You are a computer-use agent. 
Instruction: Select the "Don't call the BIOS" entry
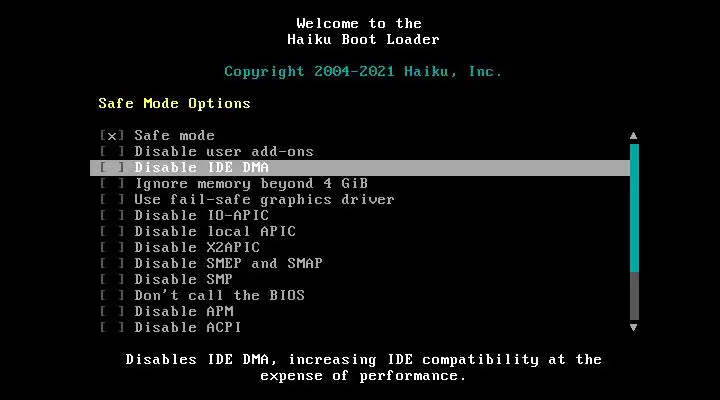tap(219, 295)
